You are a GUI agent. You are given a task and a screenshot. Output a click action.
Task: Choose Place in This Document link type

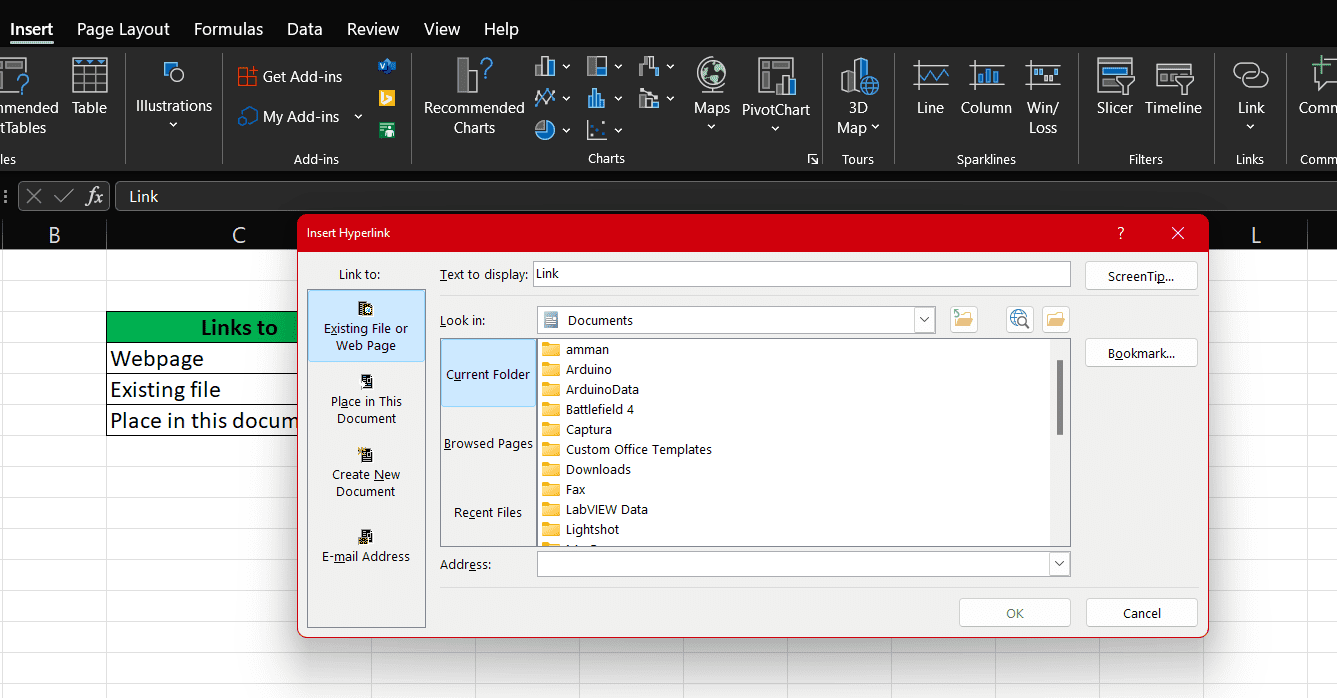tap(366, 399)
